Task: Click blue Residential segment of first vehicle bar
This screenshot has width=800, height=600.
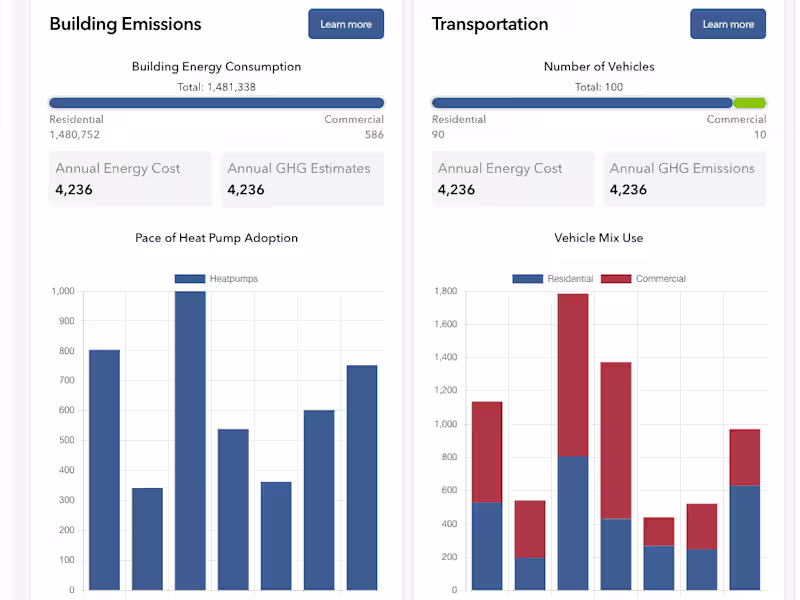Action: click(x=487, y=546)
